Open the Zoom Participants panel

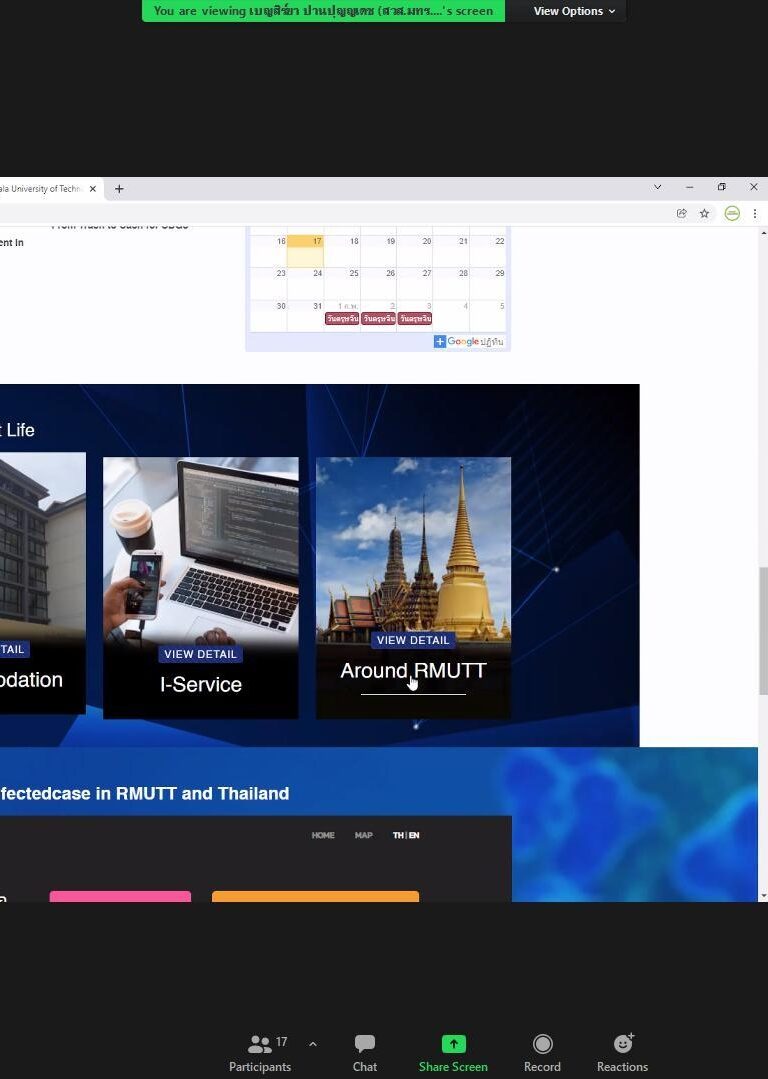(x=259, y=1054)
